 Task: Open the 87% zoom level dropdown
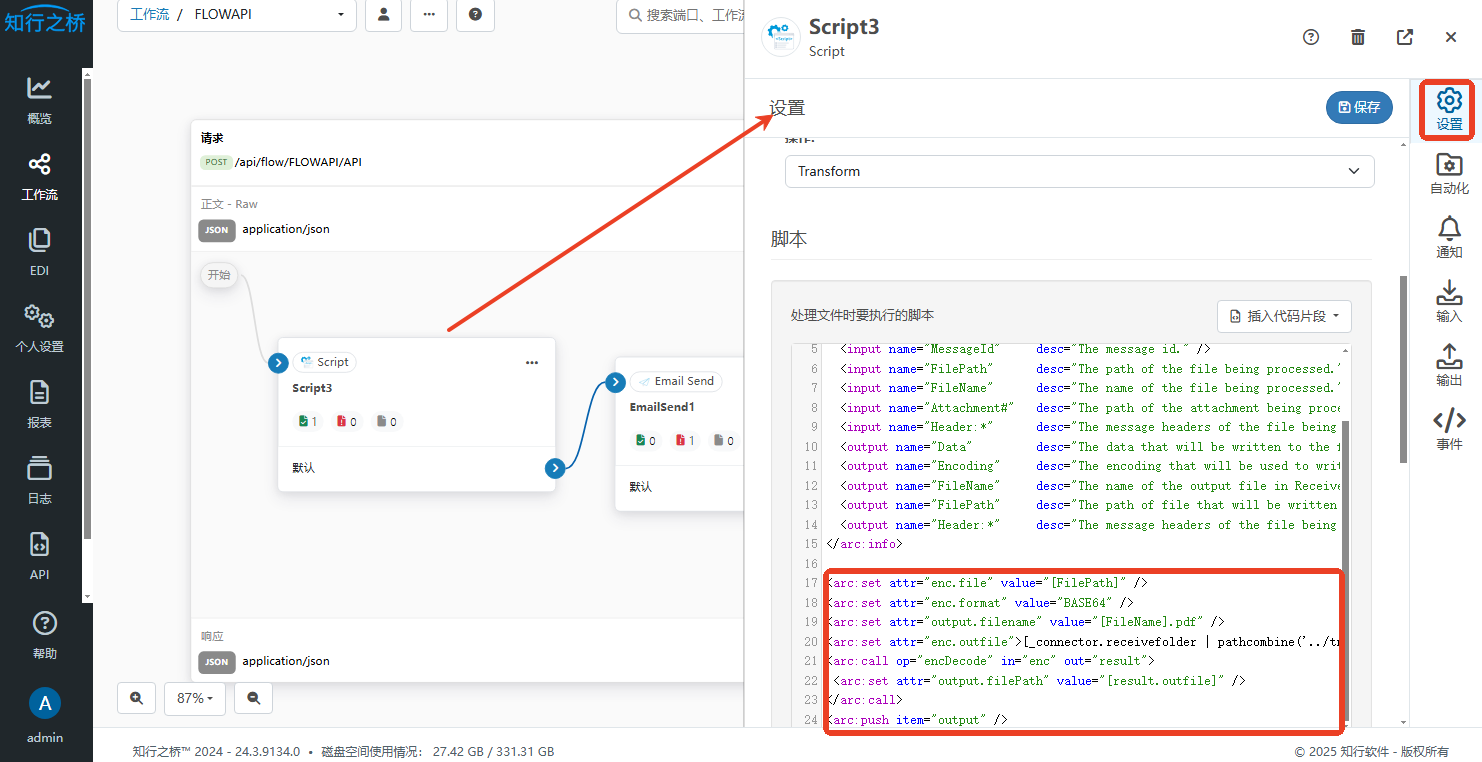194,698
